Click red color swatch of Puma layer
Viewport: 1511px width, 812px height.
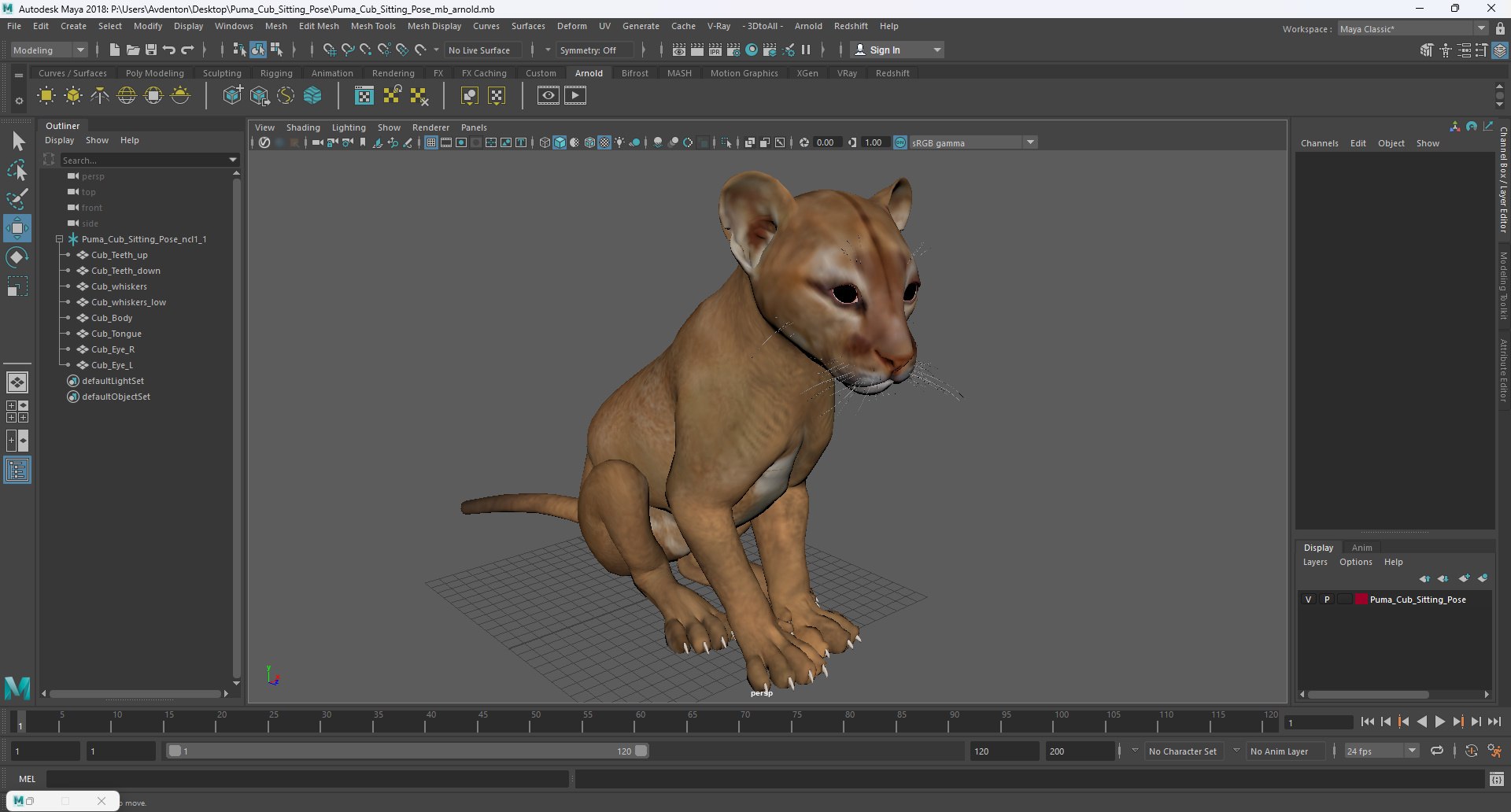(x=1361, y=600)
